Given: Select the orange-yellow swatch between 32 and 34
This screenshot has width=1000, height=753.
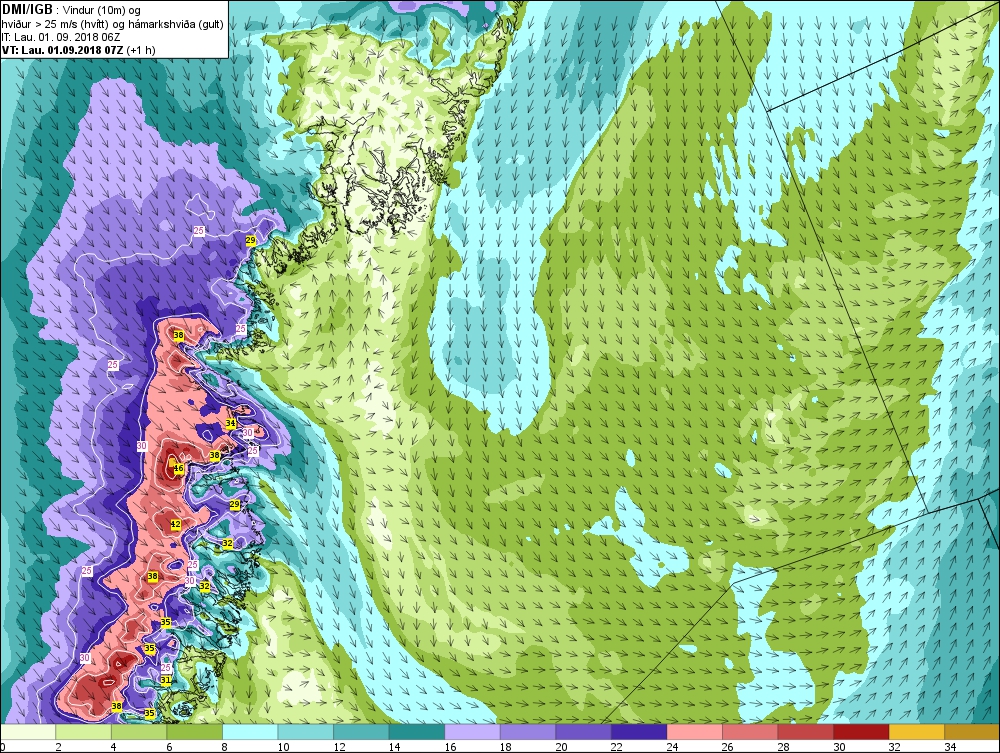Looking at the screenshot, I should (x=916, y=732).
